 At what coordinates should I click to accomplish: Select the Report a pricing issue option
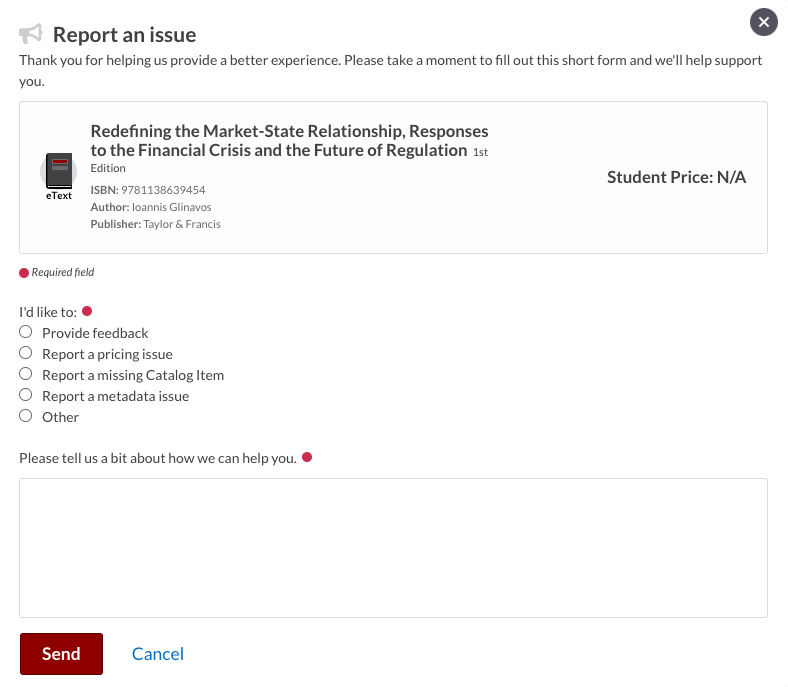(x=26, y=353)
